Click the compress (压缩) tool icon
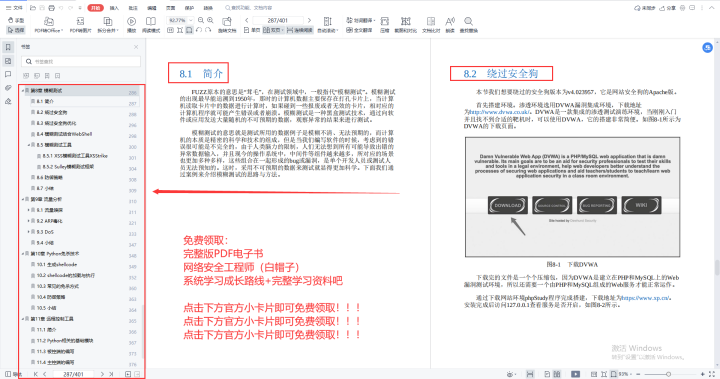720x379 pixels. coord(385,25)
